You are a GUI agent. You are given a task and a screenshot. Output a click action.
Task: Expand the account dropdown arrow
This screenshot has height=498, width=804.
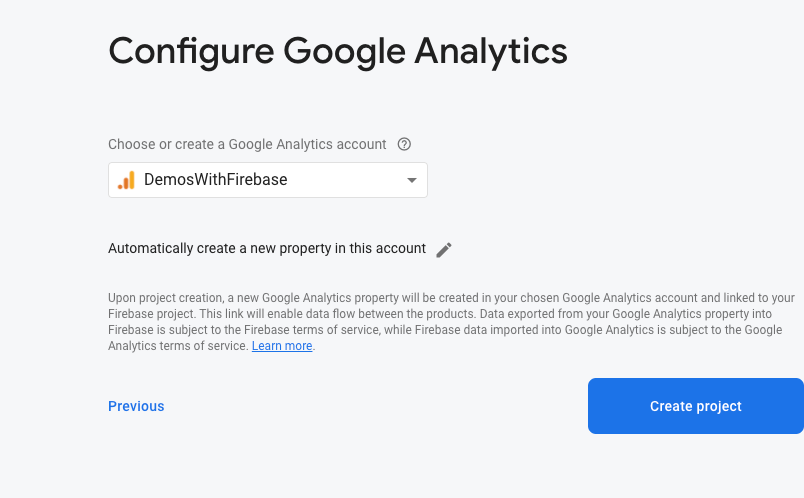tap(412, 180)
